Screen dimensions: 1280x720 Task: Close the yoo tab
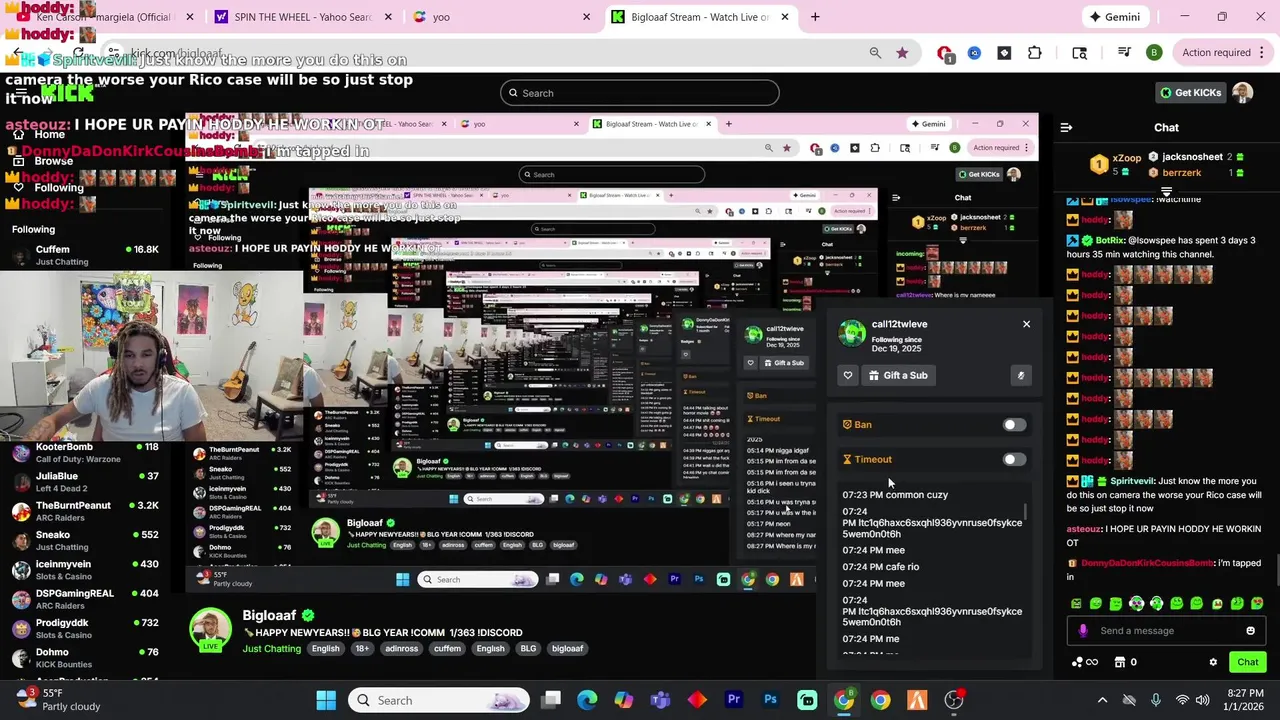pyautogui.click(x=587, y=17)
